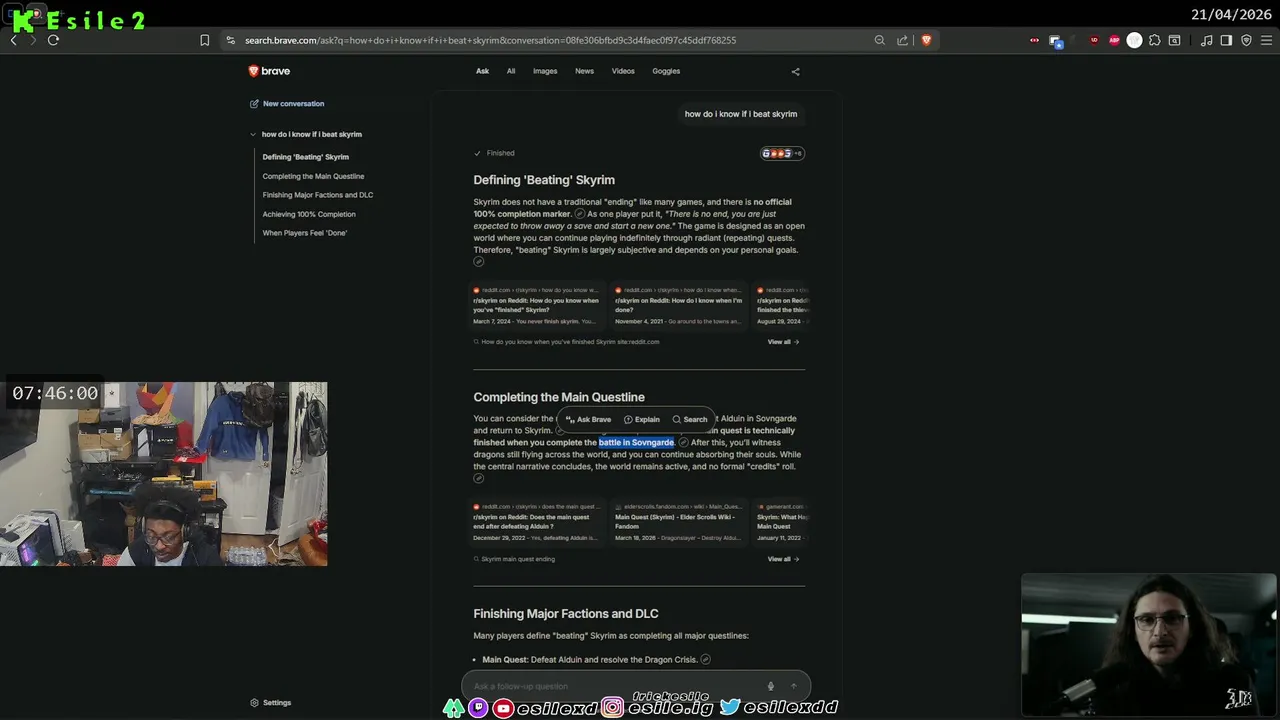
Task: Toggle the browser sidebar panel icon
Action: pos(1226,40)
